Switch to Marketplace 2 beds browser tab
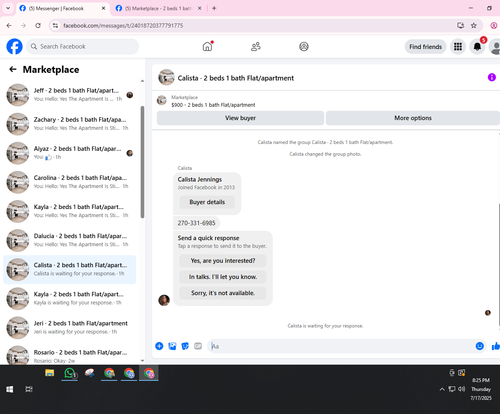 (x=159, y=8)
